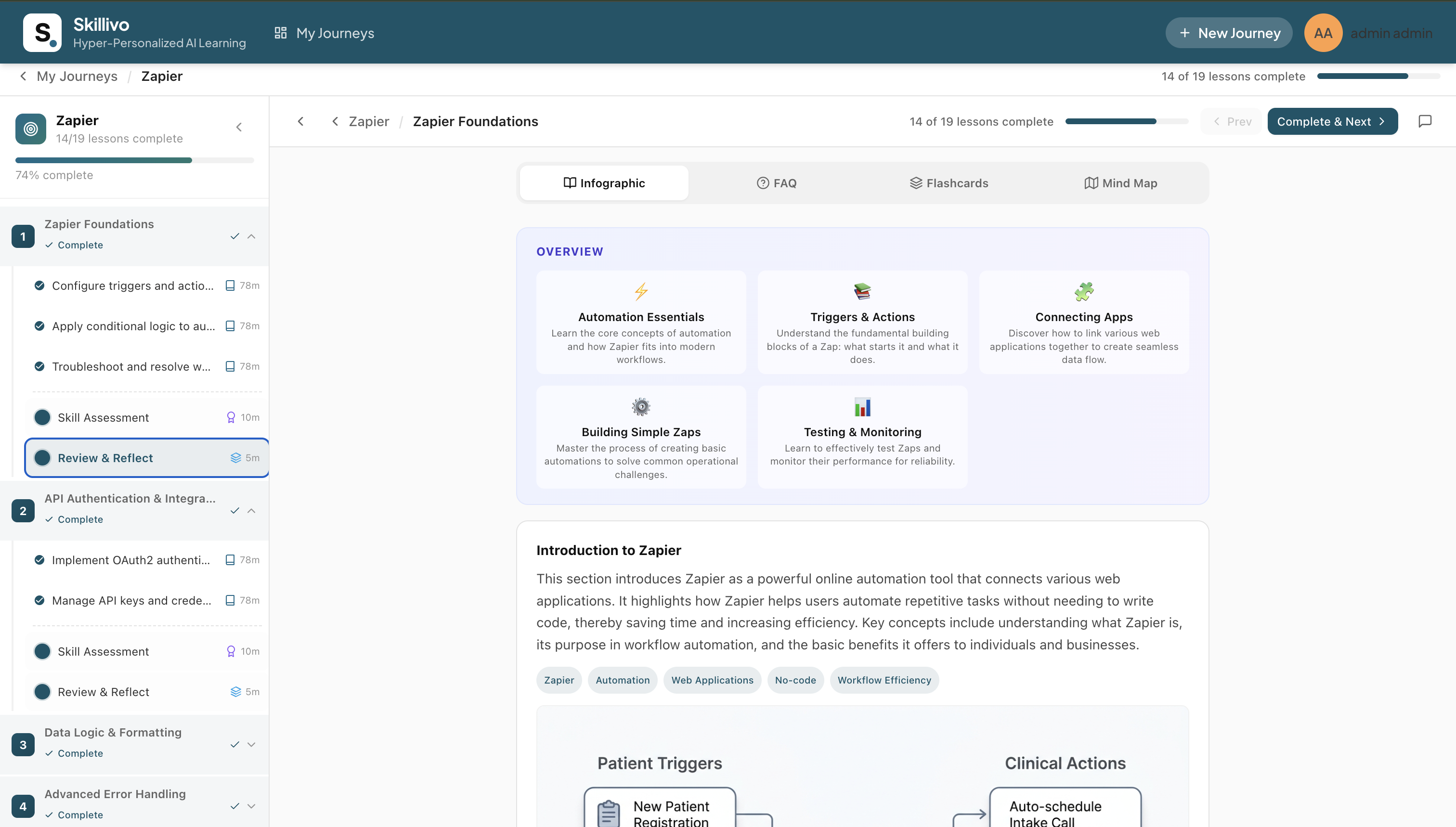1456x827 pixels.
Task: Switch to the Infographic tab
Action: tap(604, 183)
